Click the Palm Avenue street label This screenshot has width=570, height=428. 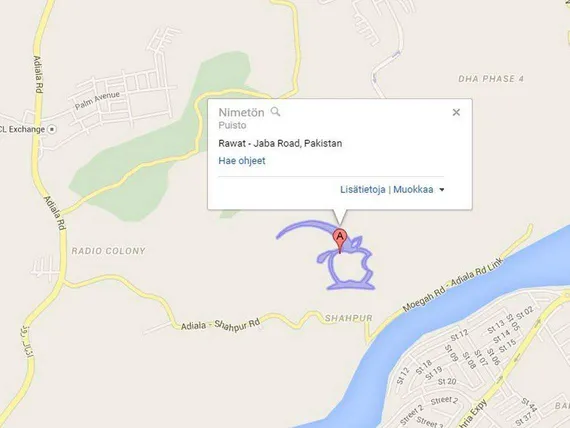point(97,100)
